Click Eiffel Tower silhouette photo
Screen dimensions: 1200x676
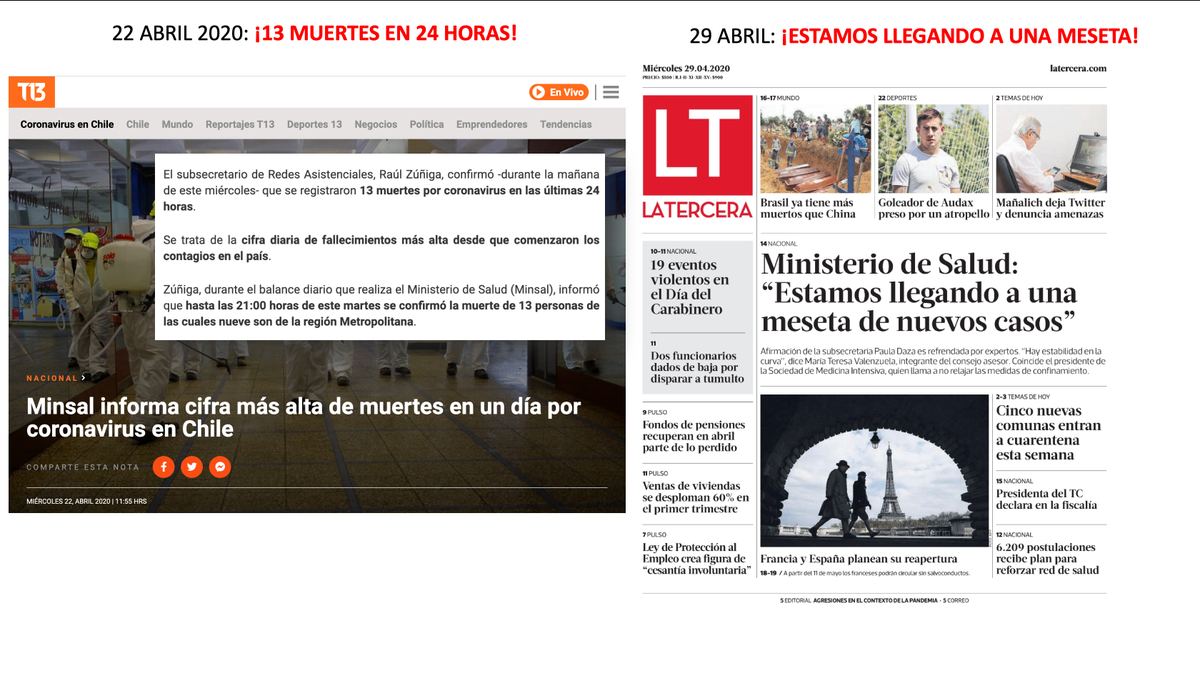pyautogui.click(x=874, y=470)
